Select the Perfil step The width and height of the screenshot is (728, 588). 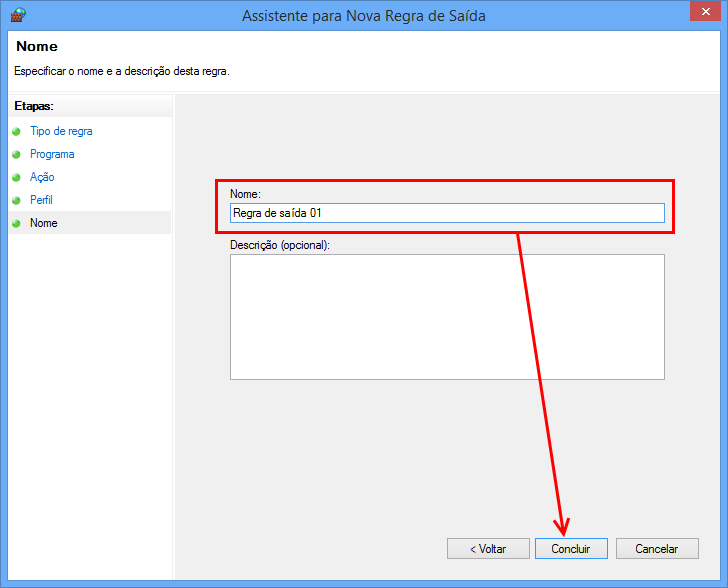coord(41,200)
